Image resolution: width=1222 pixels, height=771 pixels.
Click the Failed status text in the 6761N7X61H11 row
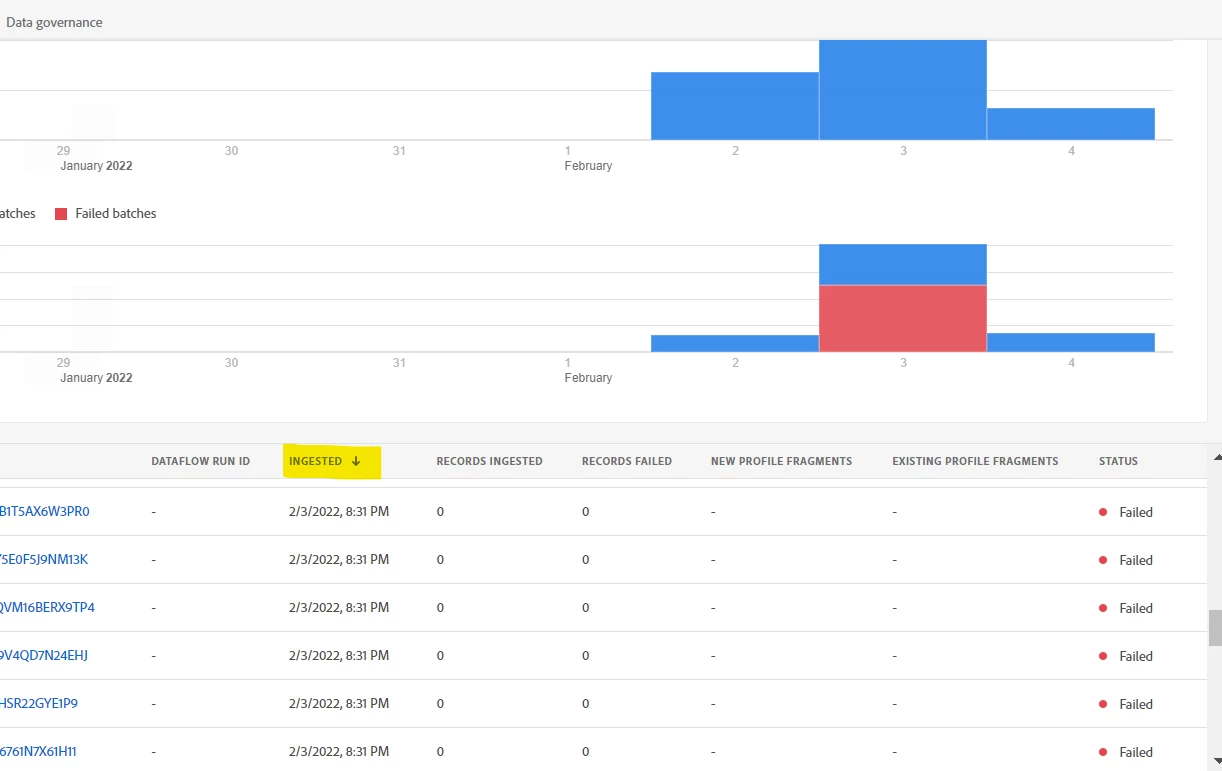(1136, 752)
